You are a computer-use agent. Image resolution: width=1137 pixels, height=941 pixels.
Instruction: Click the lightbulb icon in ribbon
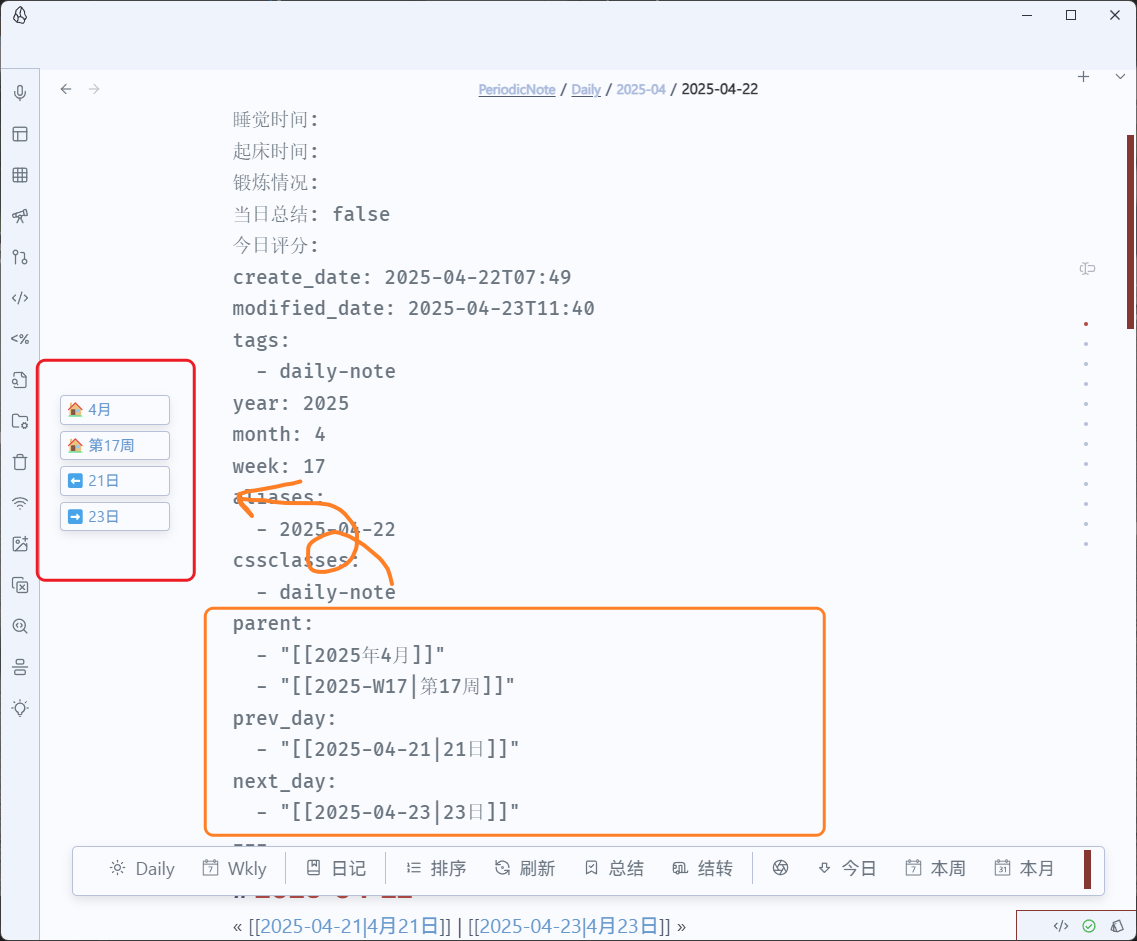click(x=20, y=708)
